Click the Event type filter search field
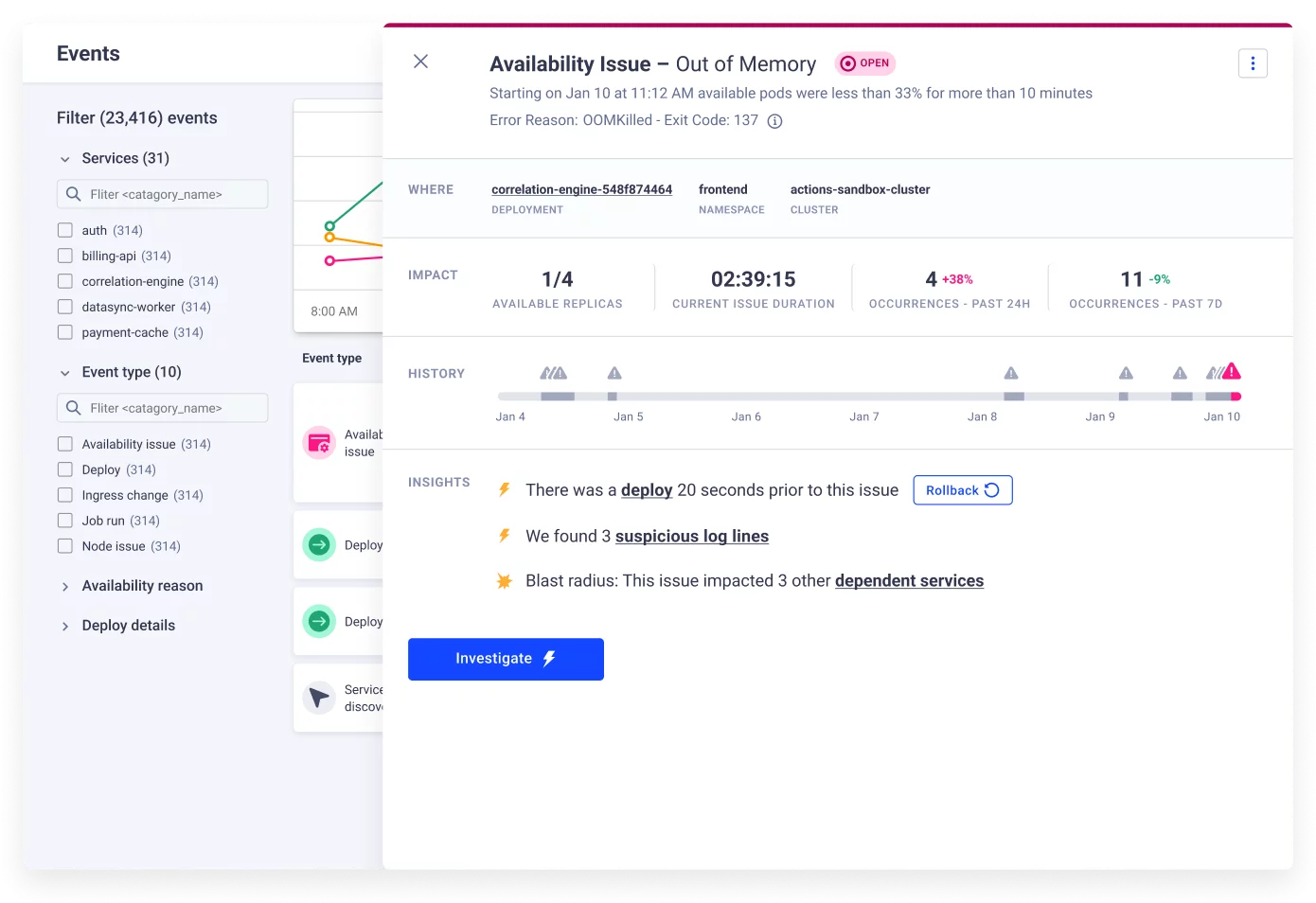This screenshot has height=903, width=1316. click(163, 408)
